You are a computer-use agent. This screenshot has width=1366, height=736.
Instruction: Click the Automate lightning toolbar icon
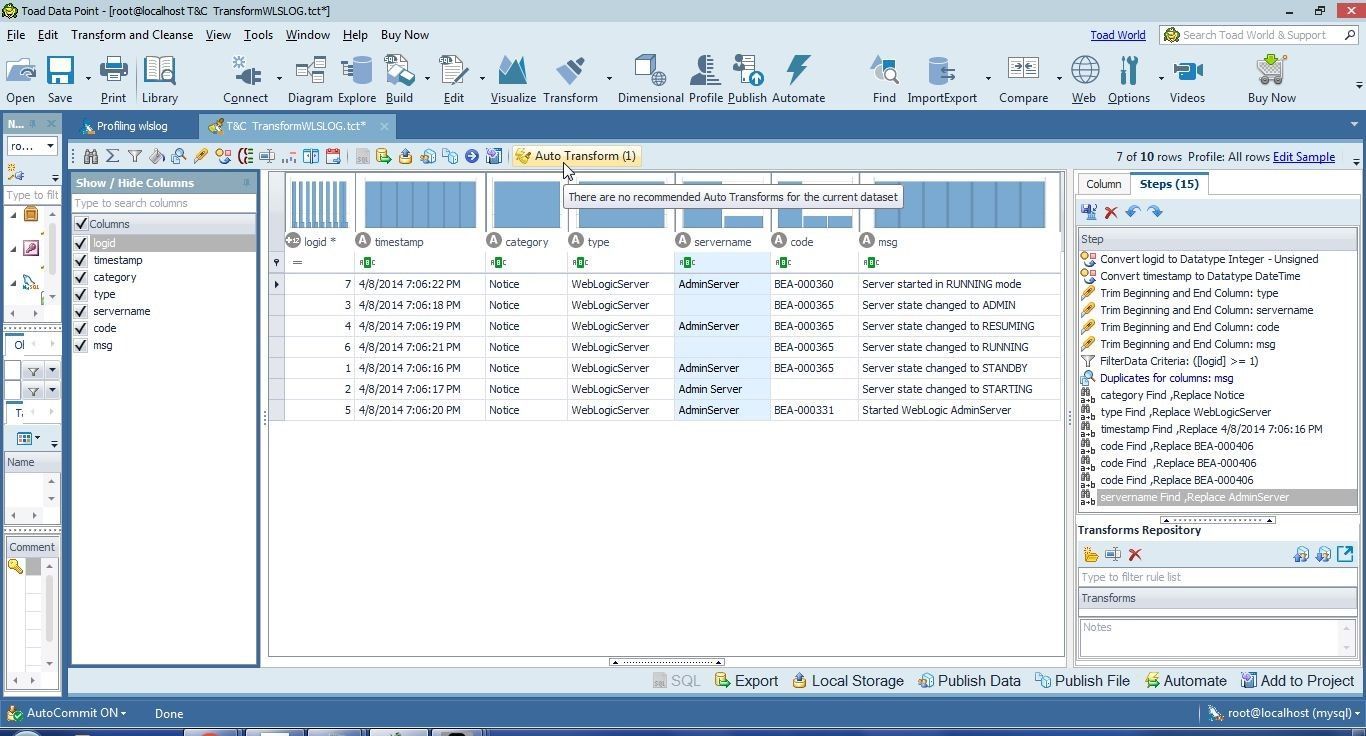[x=798, y=80]
